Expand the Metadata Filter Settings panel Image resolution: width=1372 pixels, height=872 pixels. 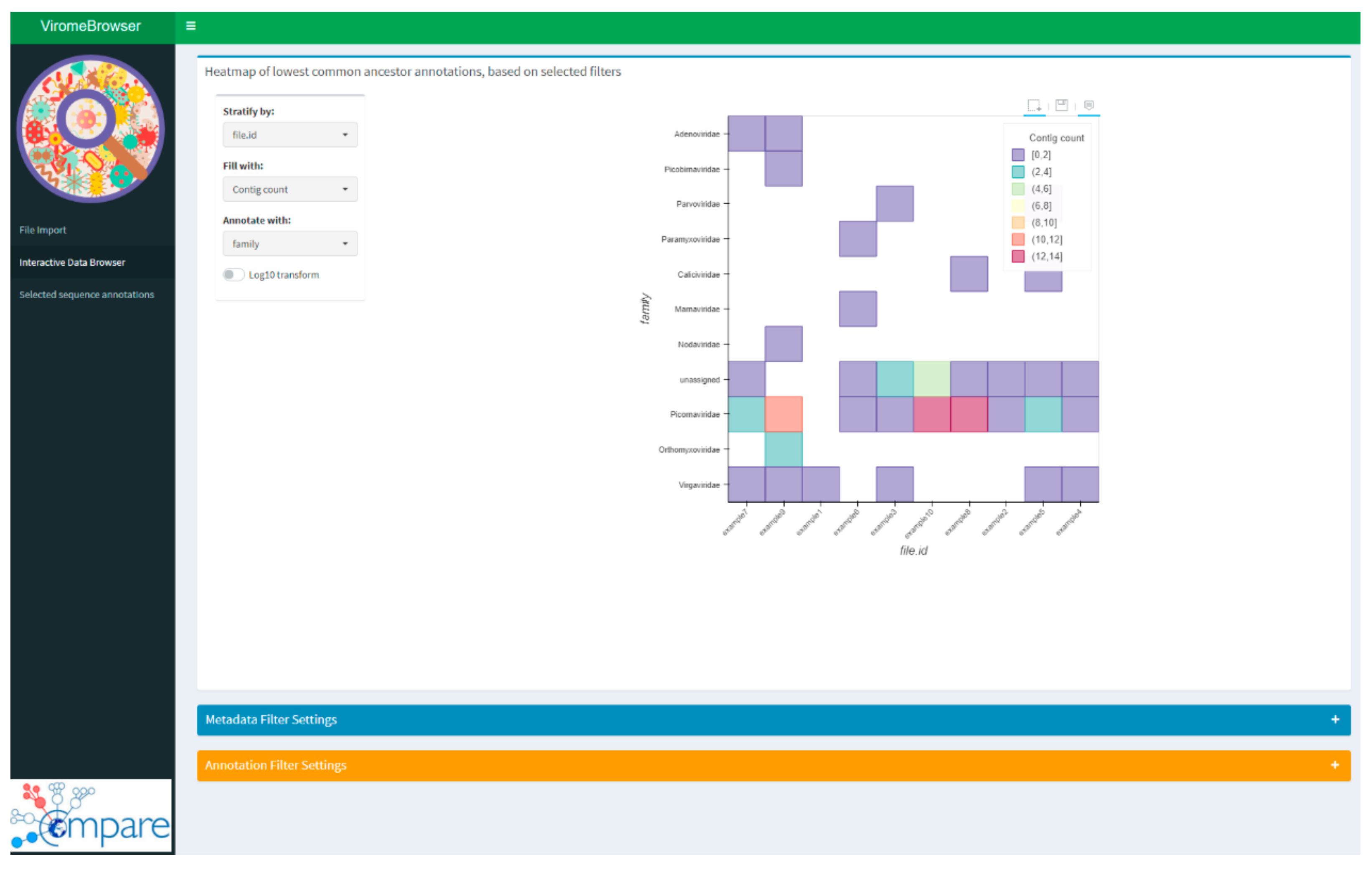[271, 719]
